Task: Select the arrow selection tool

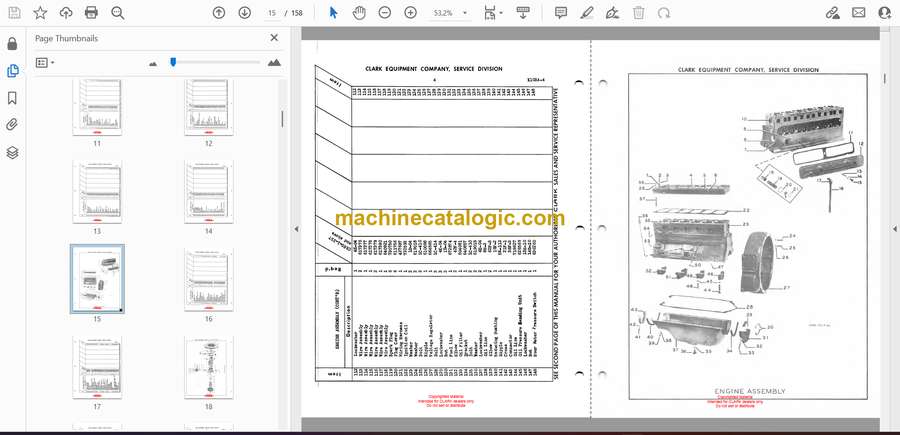Action: [333, 13]
